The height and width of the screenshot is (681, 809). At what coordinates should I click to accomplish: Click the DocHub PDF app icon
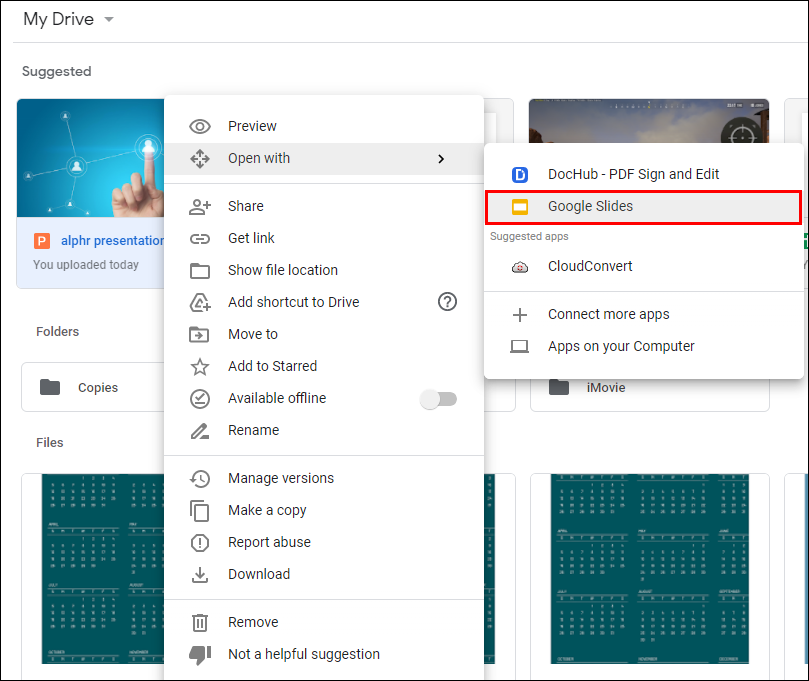click(519, 175)
